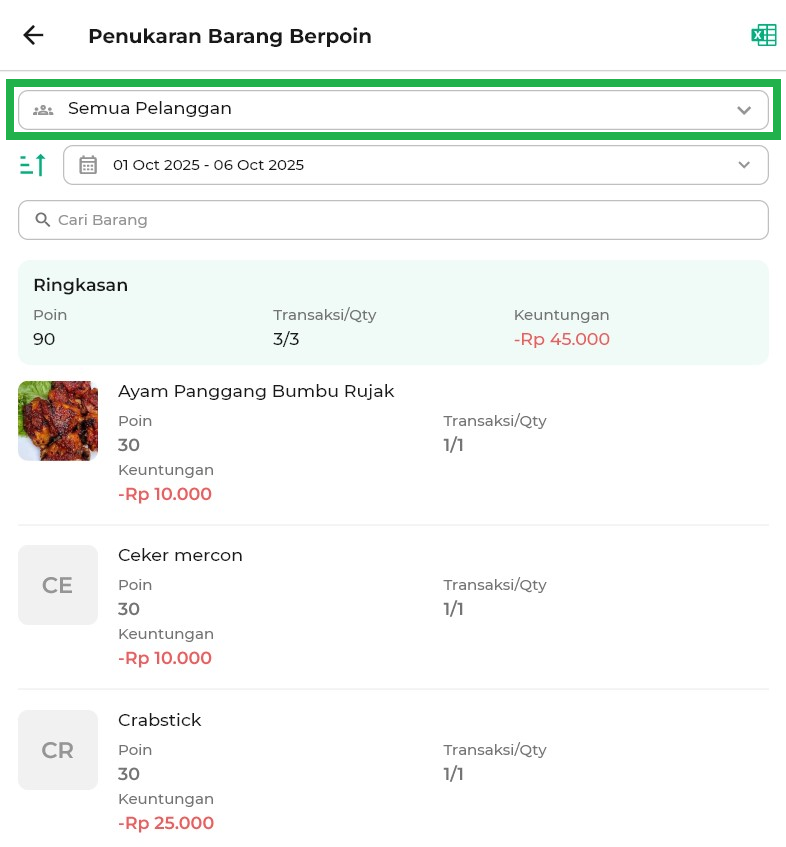Expand the chevron in date range field
The image size is (786, 847).
(743, 165)
